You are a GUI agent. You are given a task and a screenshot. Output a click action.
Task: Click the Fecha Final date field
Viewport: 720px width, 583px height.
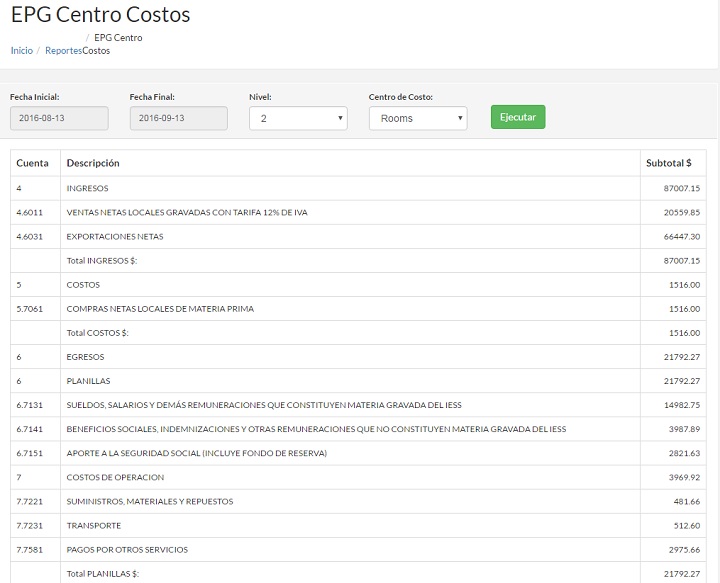[178, 118]
